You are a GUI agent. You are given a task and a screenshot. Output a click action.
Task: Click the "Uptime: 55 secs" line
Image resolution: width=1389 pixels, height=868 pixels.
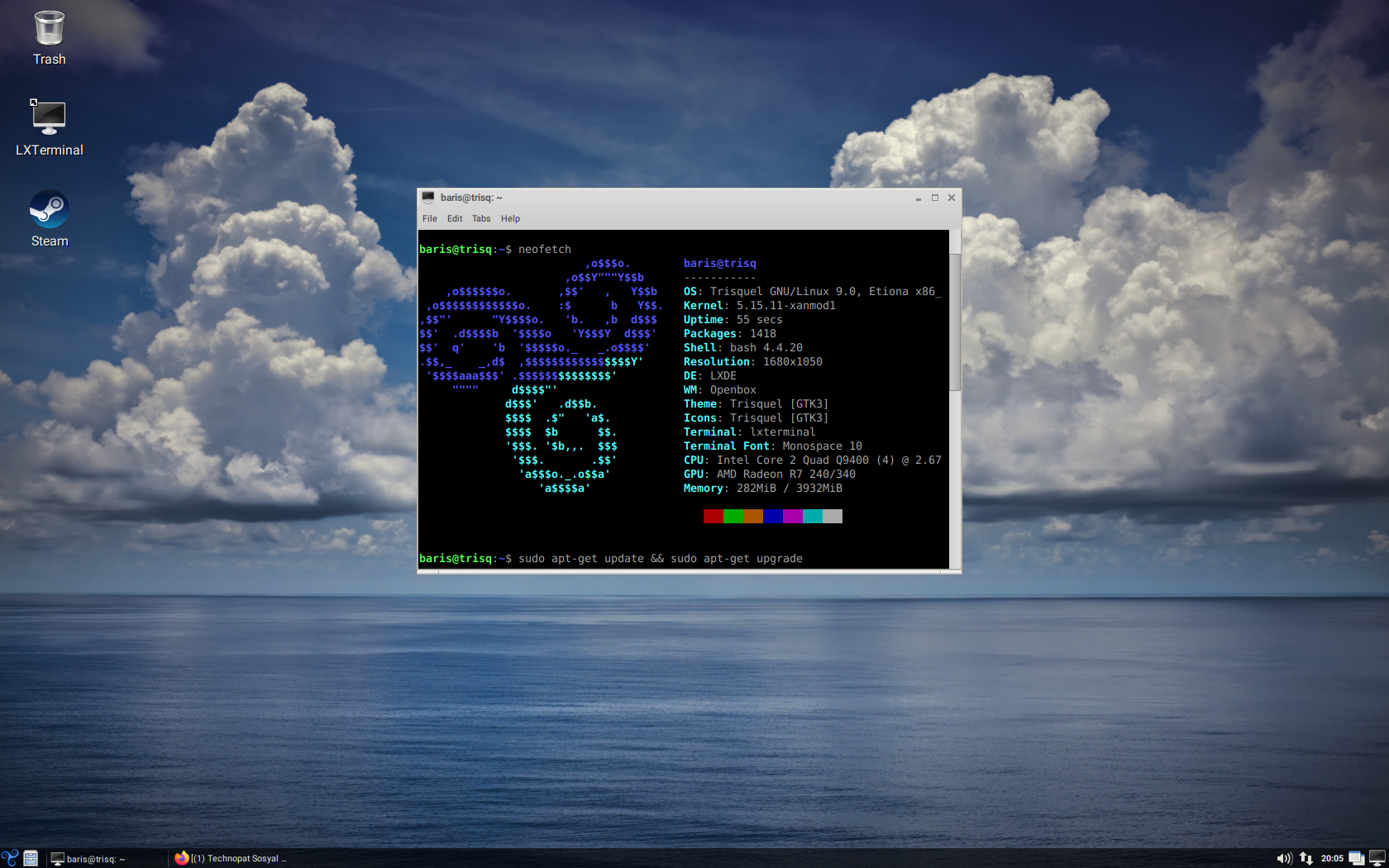[733, 320]
